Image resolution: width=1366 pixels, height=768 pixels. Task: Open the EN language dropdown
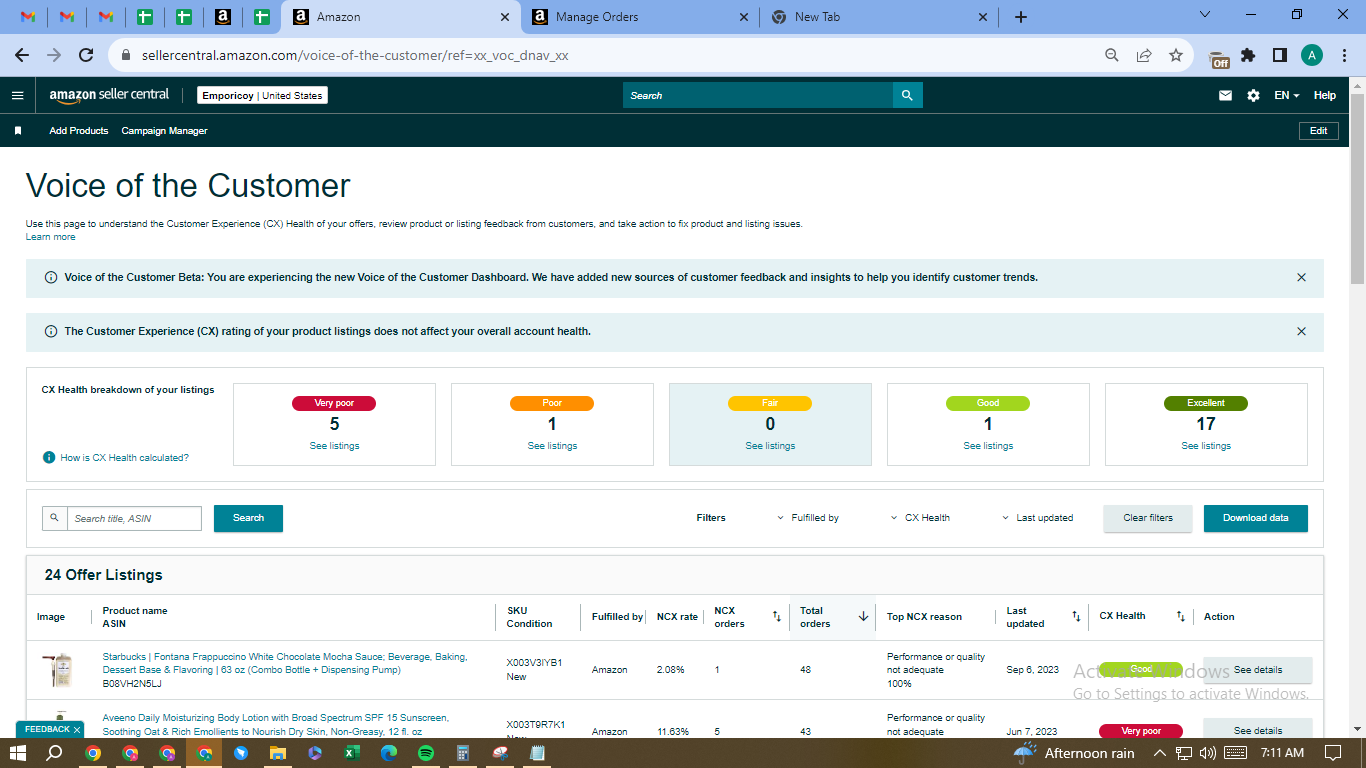[x=1287, y=96]
